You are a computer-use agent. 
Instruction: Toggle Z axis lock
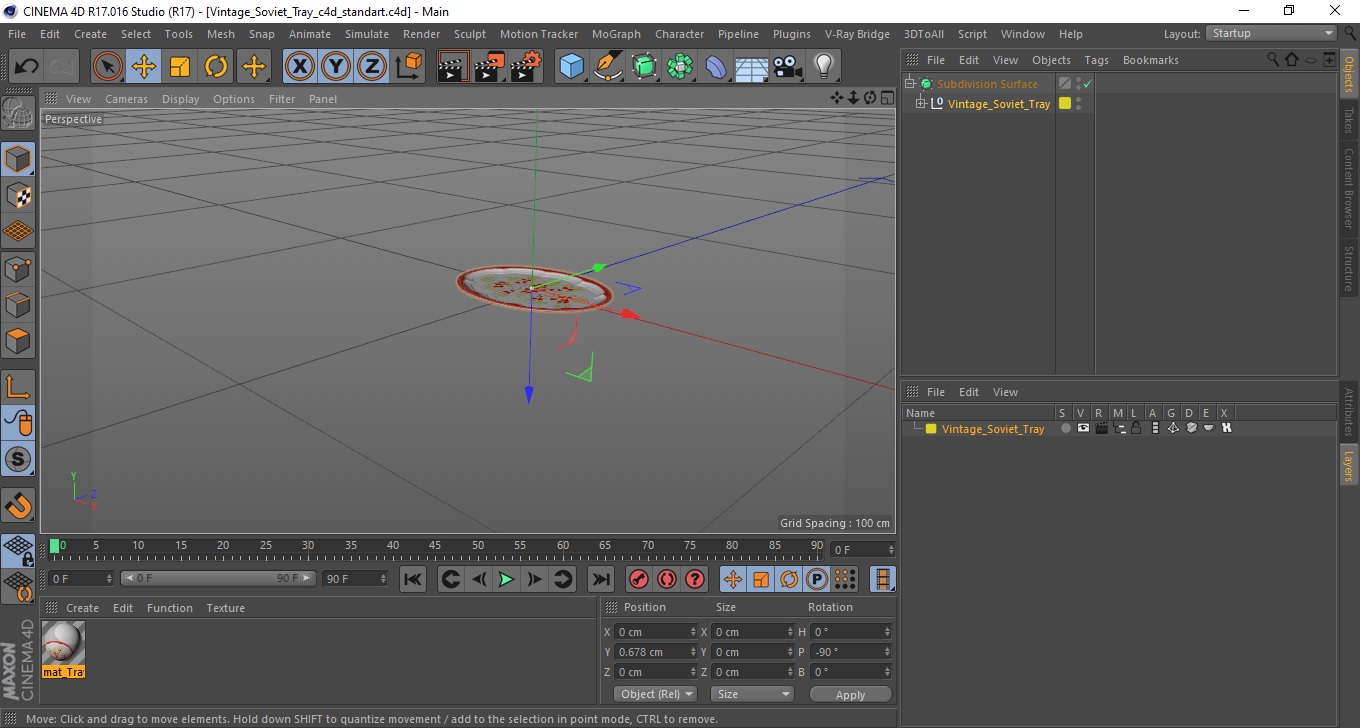click(x=372, y=67)
